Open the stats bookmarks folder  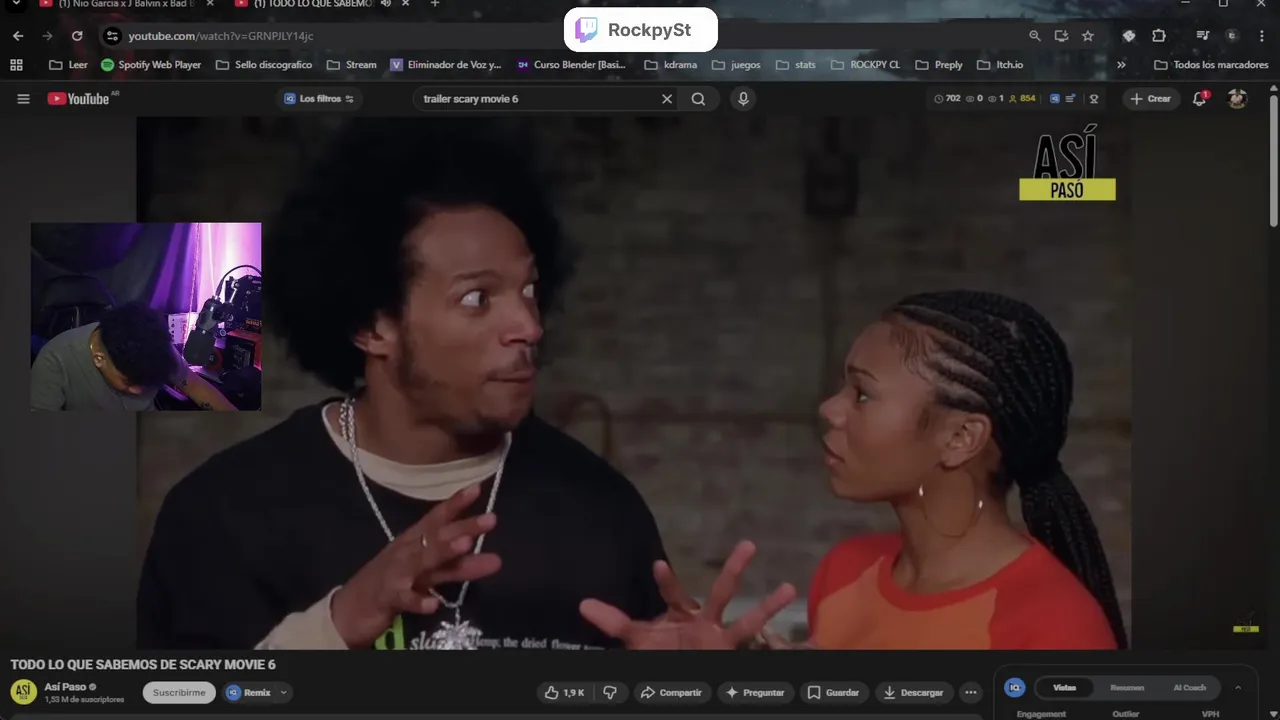click(x=796, y=65)
